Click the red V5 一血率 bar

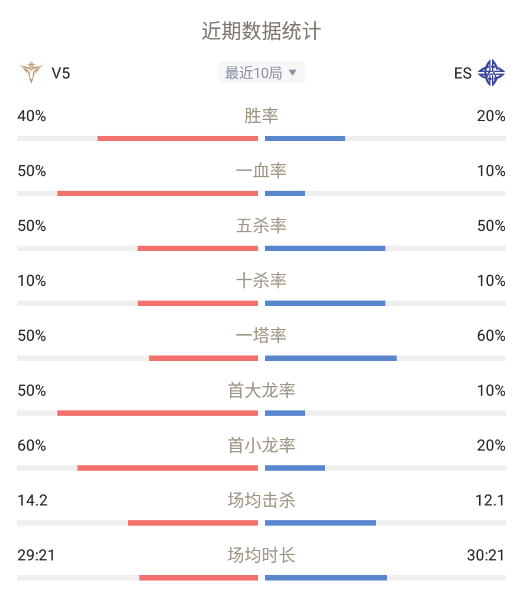coord(157,193)
